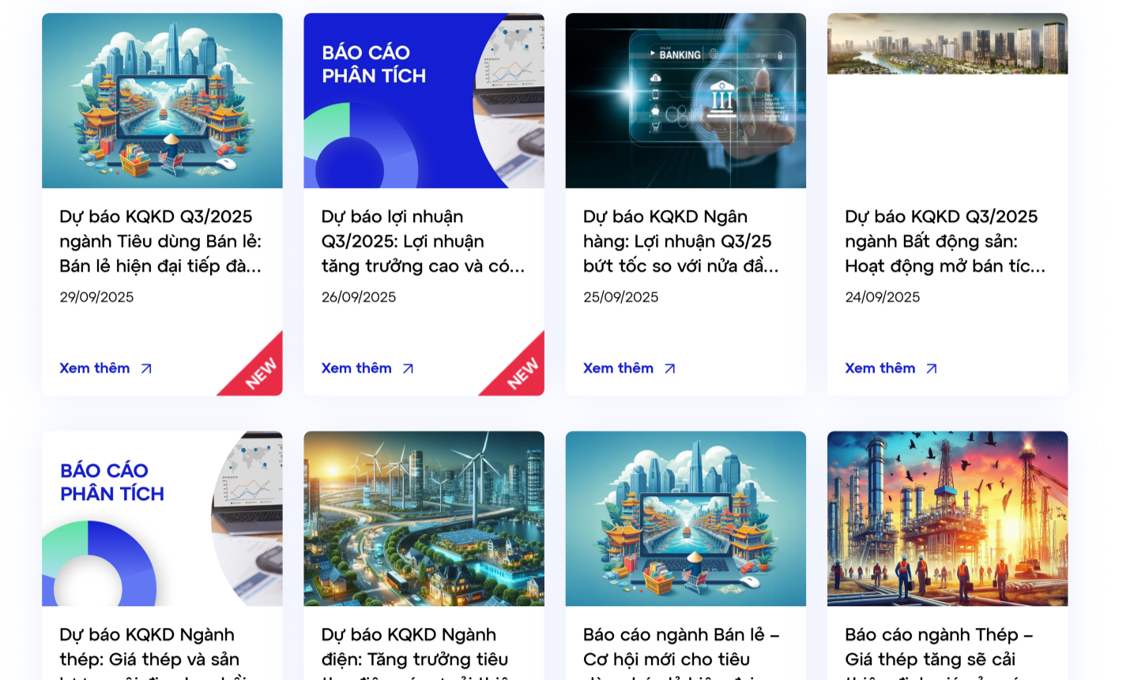Open 'Xem thêm' link for Q3/2025 profit forecast
Screen dimensions: 1134x680
click(x=357, y=368)
